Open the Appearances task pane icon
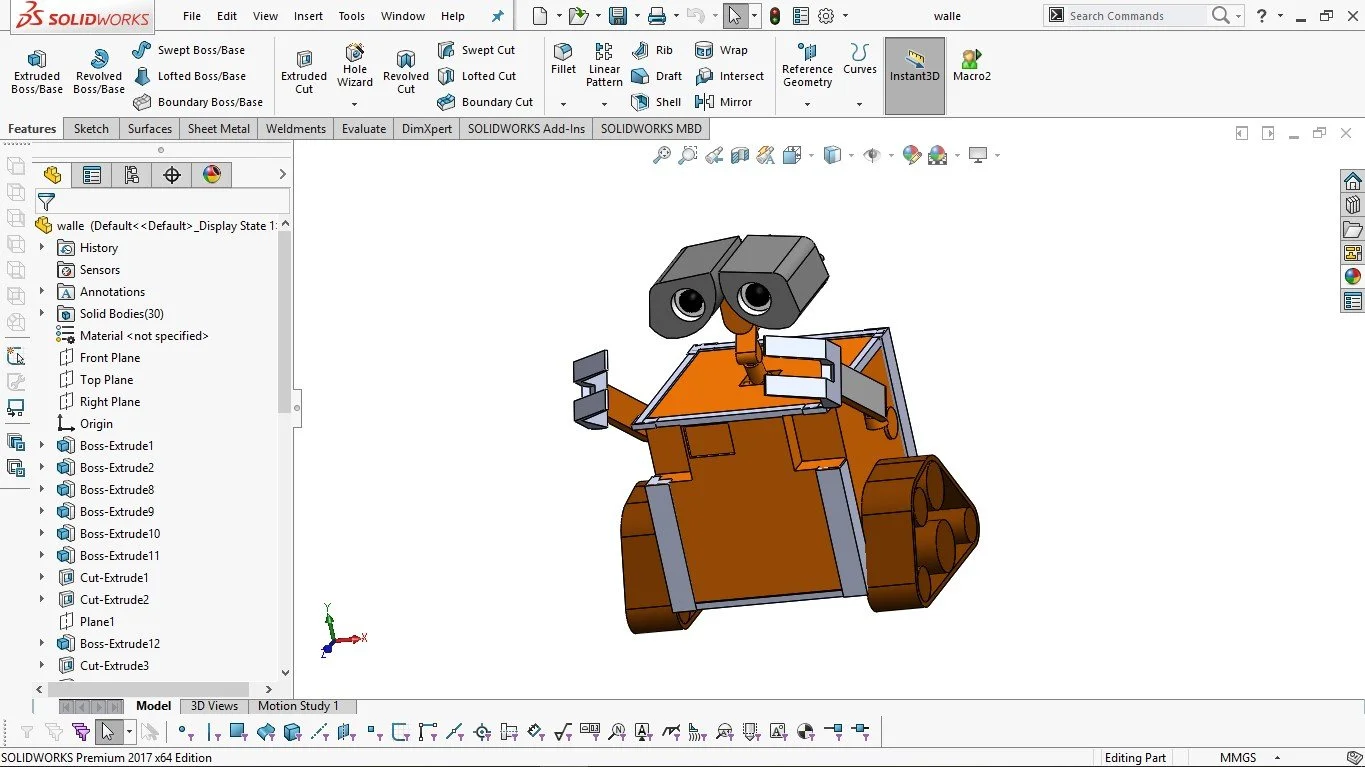1365x767 pixels. point(1353,277)
